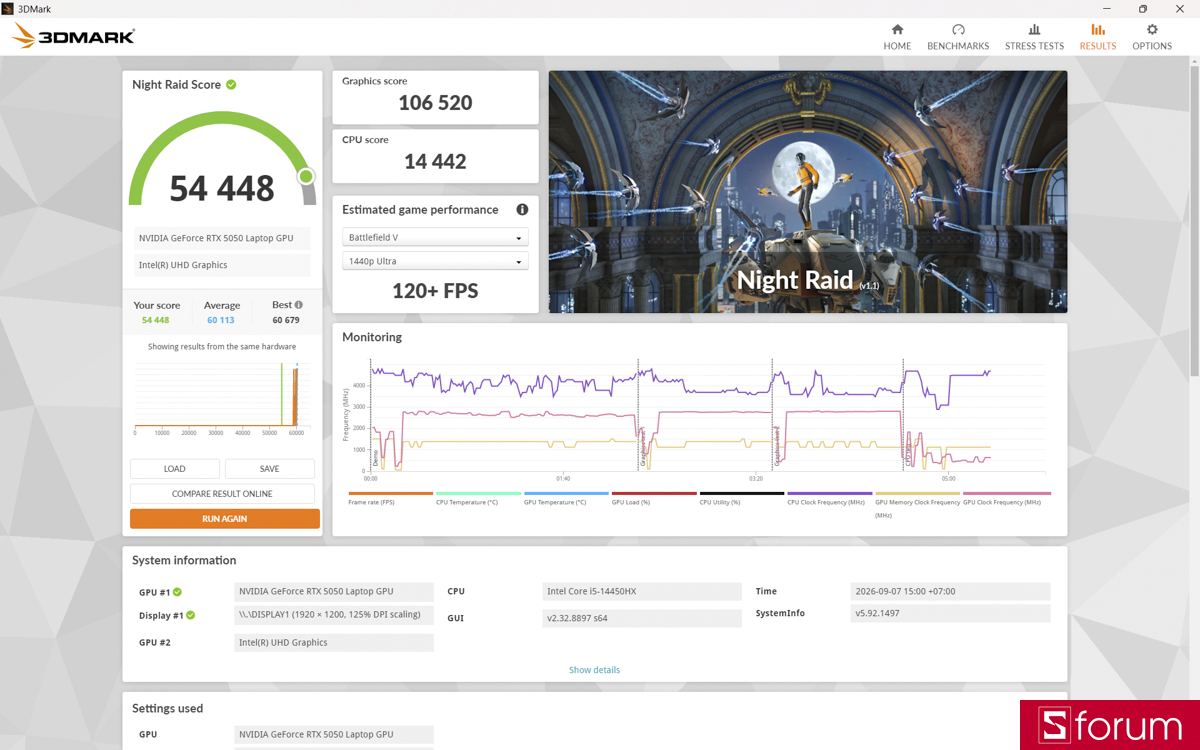The height and width of the screenshot is (750, 1200).
Task: Open the STRESS TESTS tab
Action: click(1034, 37)
